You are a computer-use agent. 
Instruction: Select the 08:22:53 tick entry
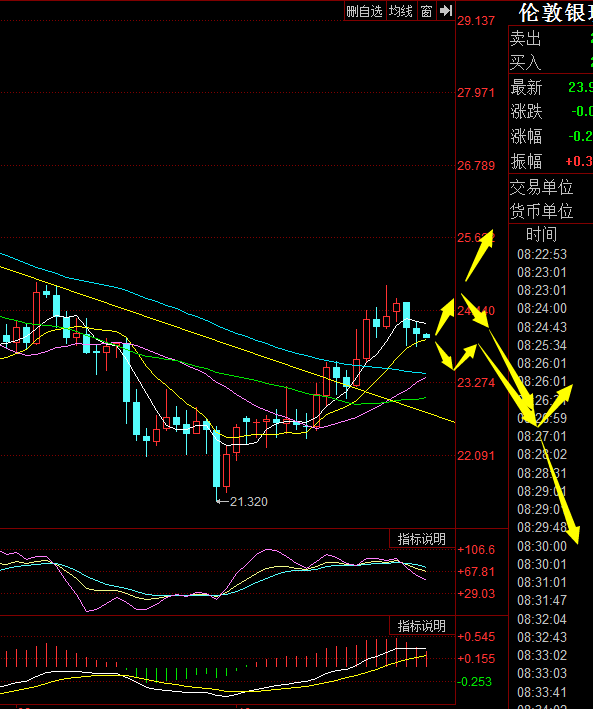(x=542, y=254)
